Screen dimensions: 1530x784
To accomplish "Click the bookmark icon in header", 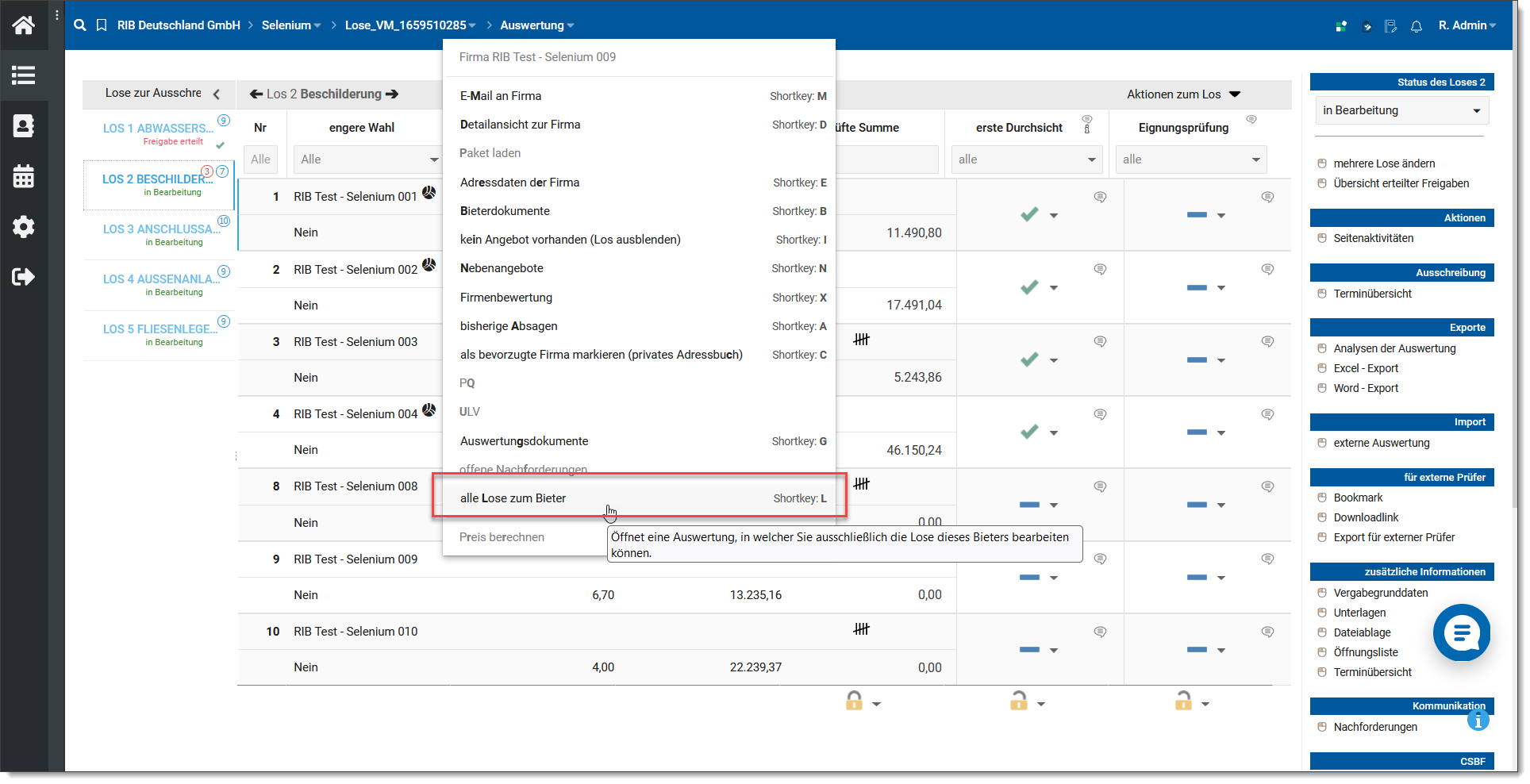I will 102,25.
